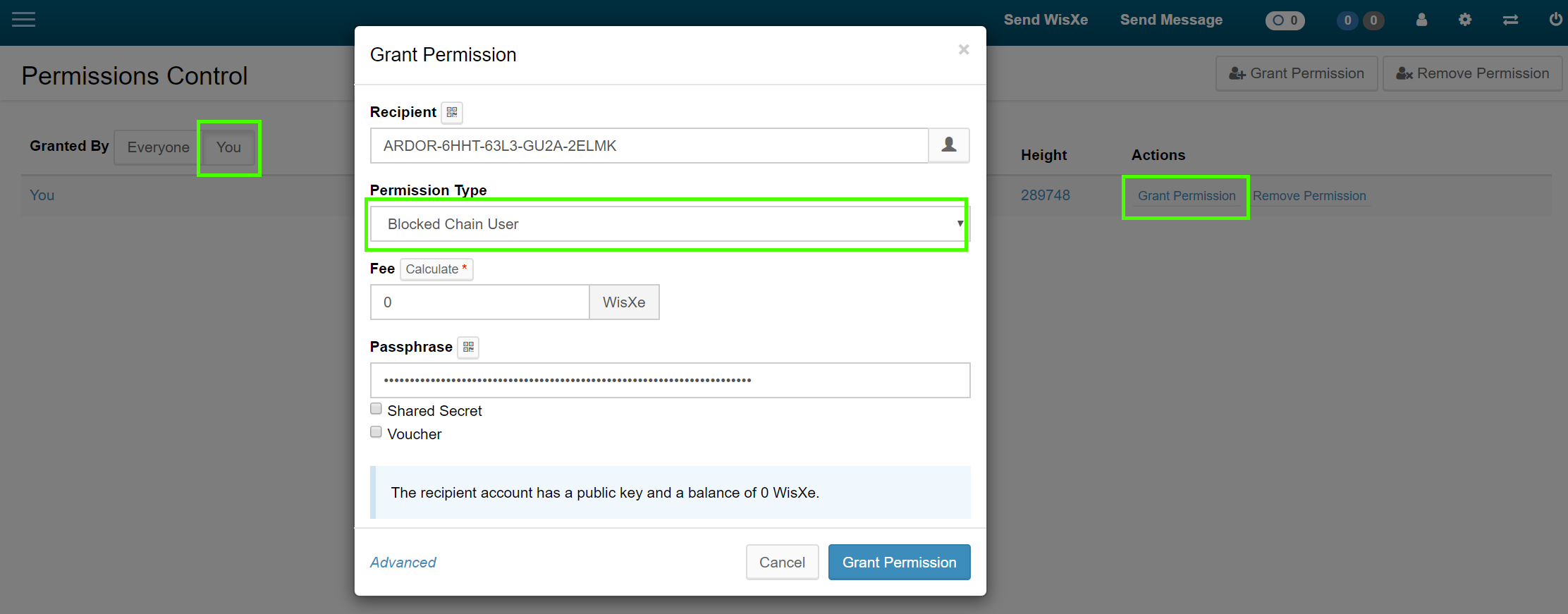
Task: Scan QR code for Passphrase
Action: pos(468,348)
